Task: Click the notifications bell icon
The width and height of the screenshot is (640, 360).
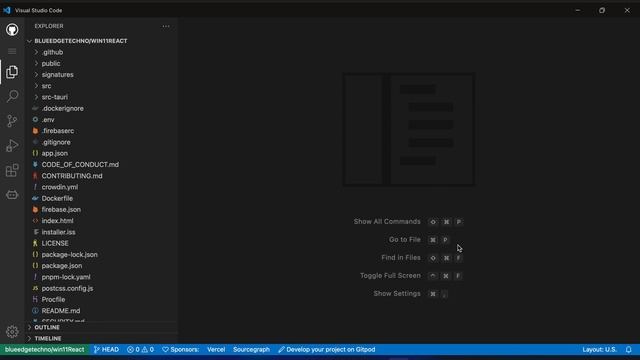Action: click(629, 350)
